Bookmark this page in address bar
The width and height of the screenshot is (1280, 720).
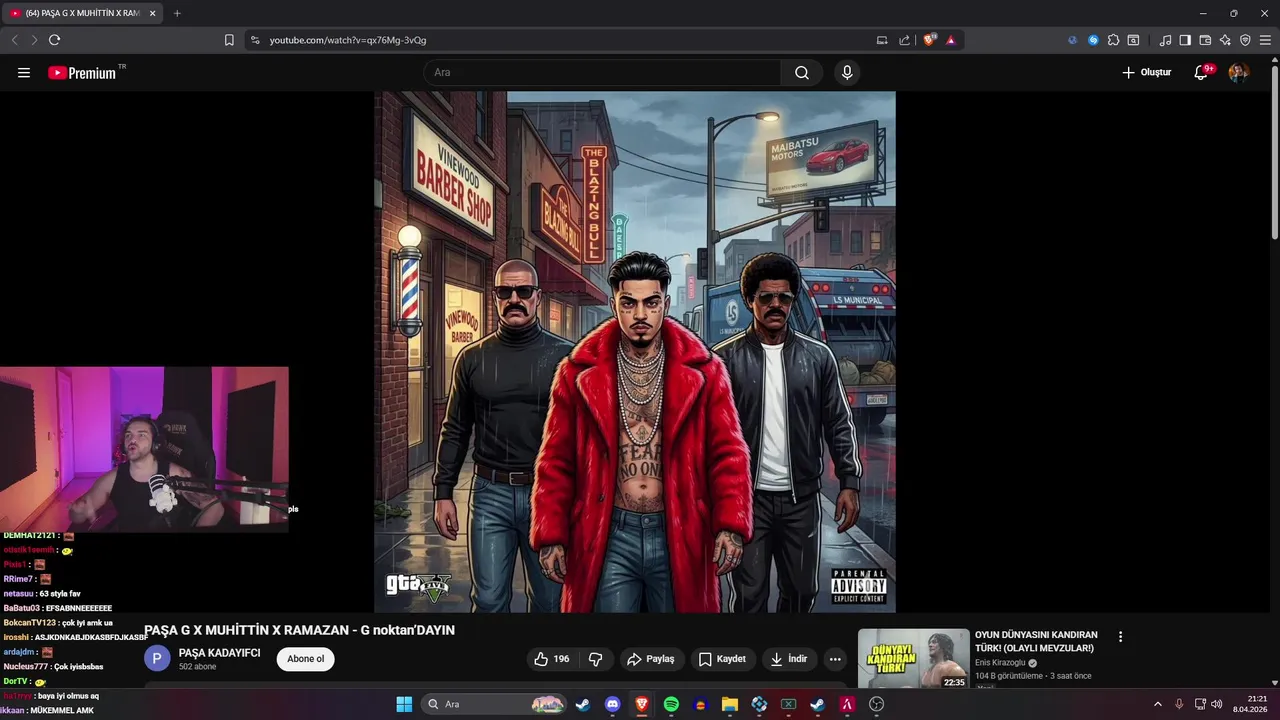[x=229, y=40]
